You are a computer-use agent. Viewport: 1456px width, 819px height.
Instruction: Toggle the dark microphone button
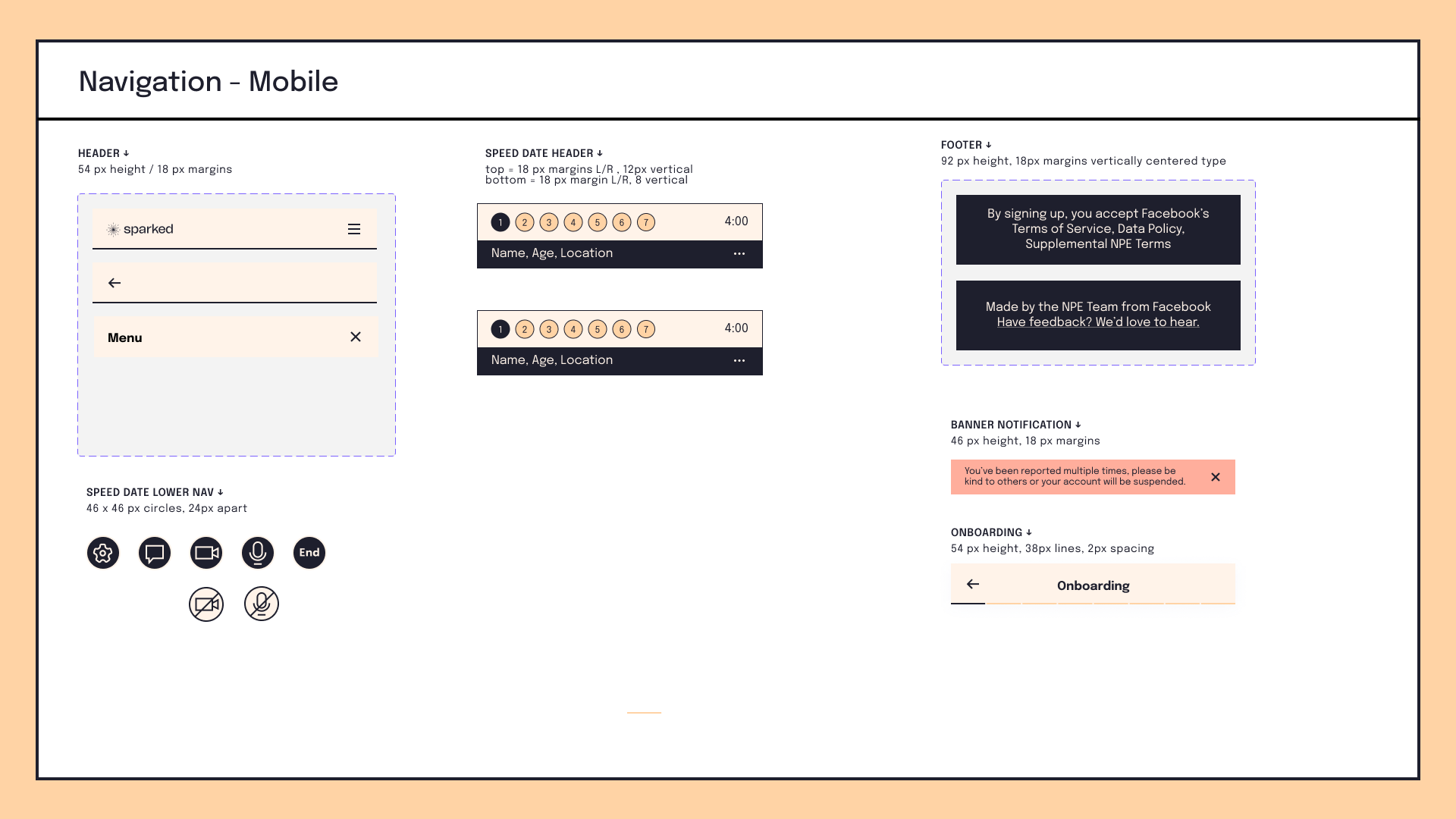pyautogui.click(x=258, y=553)
